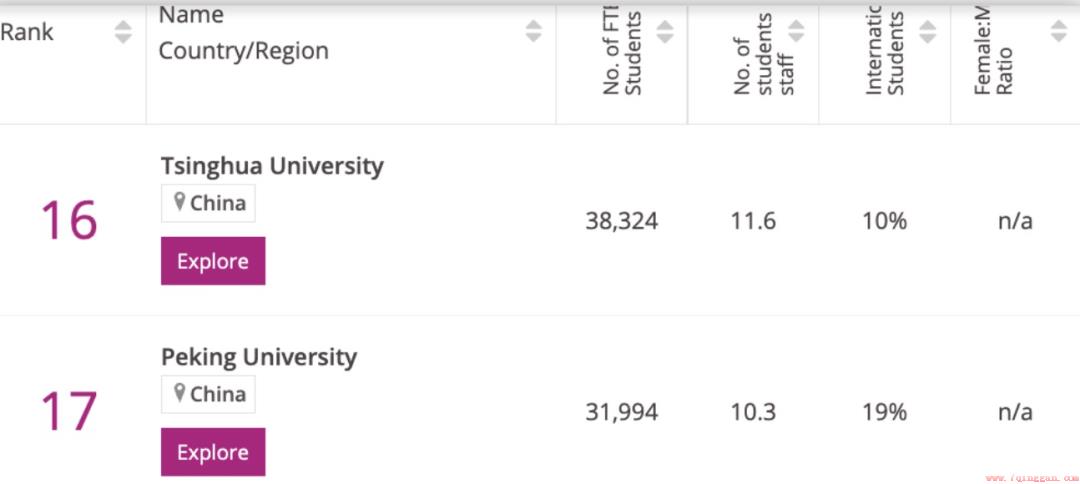The width and height of the screenshot is (1080, 484).
Task: Explore Peking University details
Action: point(213,452)
